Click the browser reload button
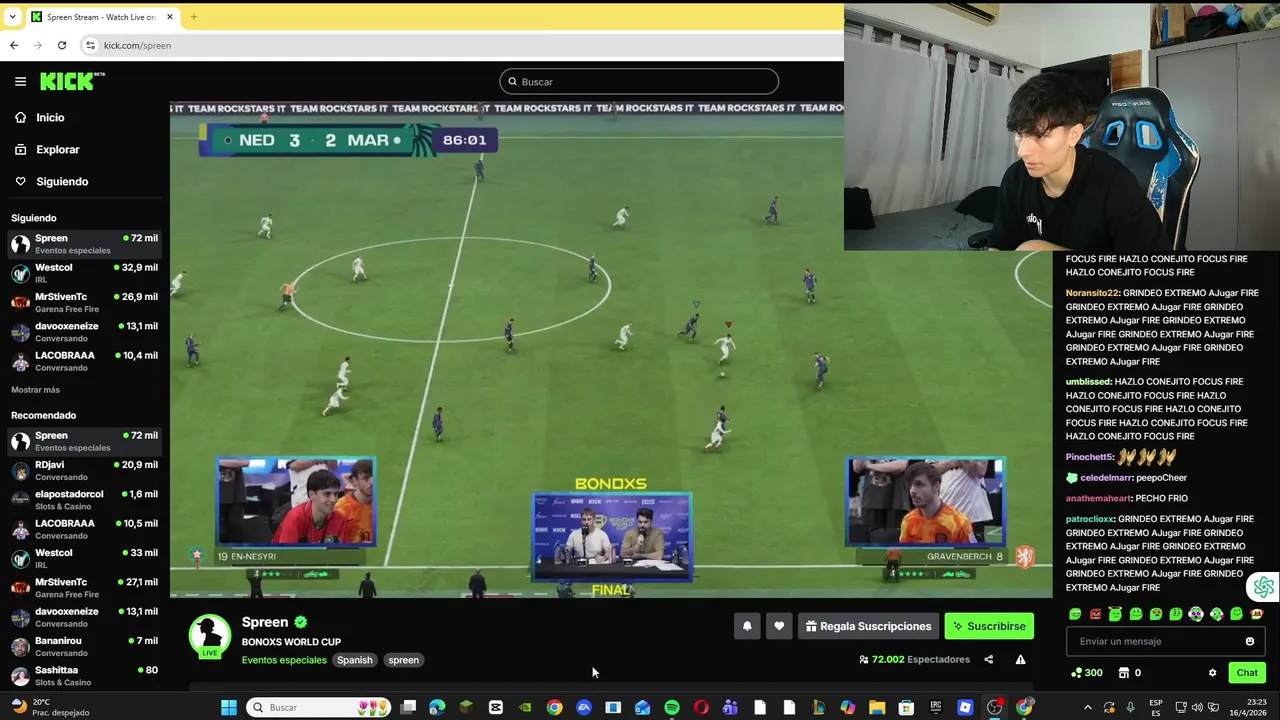 click(x=62, y=45)
